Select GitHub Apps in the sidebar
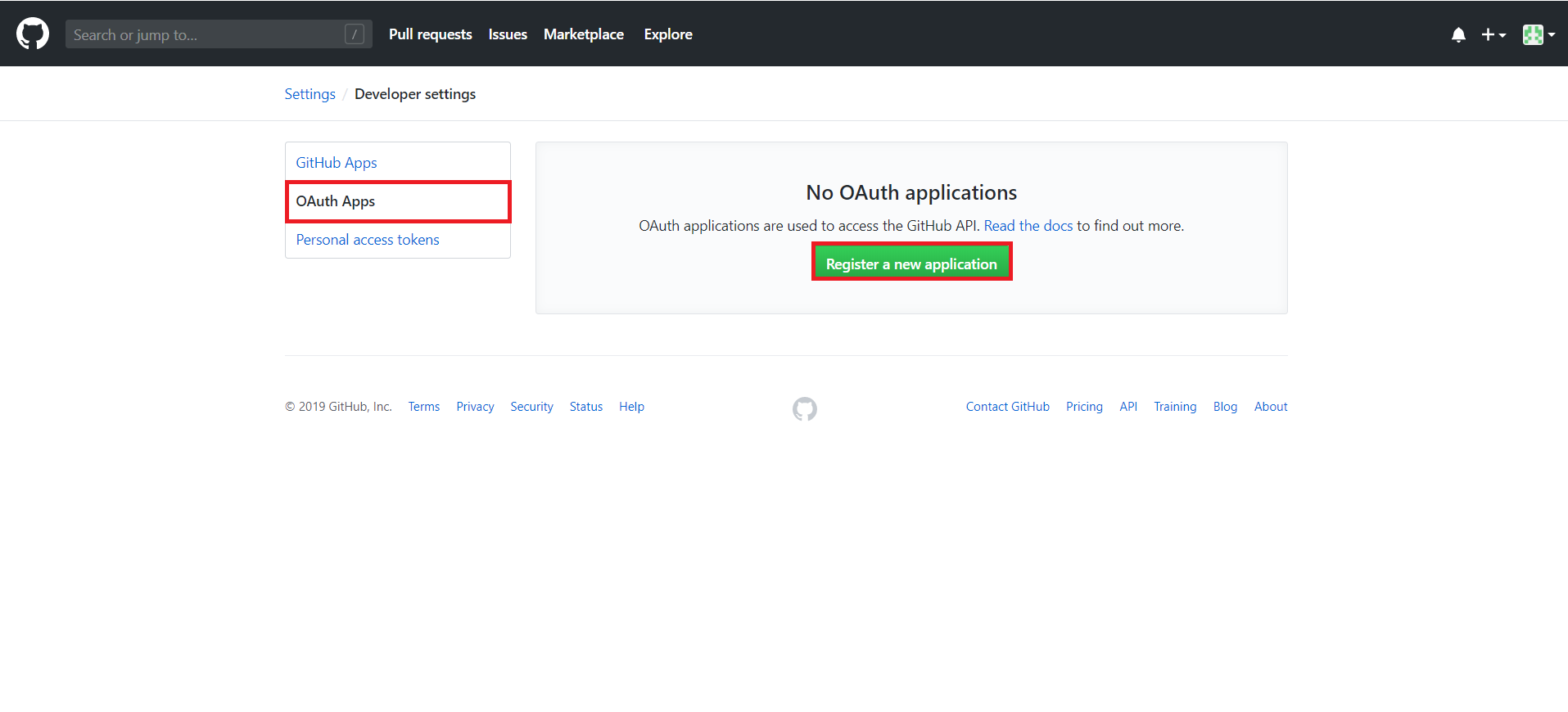Viewport: 1568px width, 712px height. [x=398, y=163]
